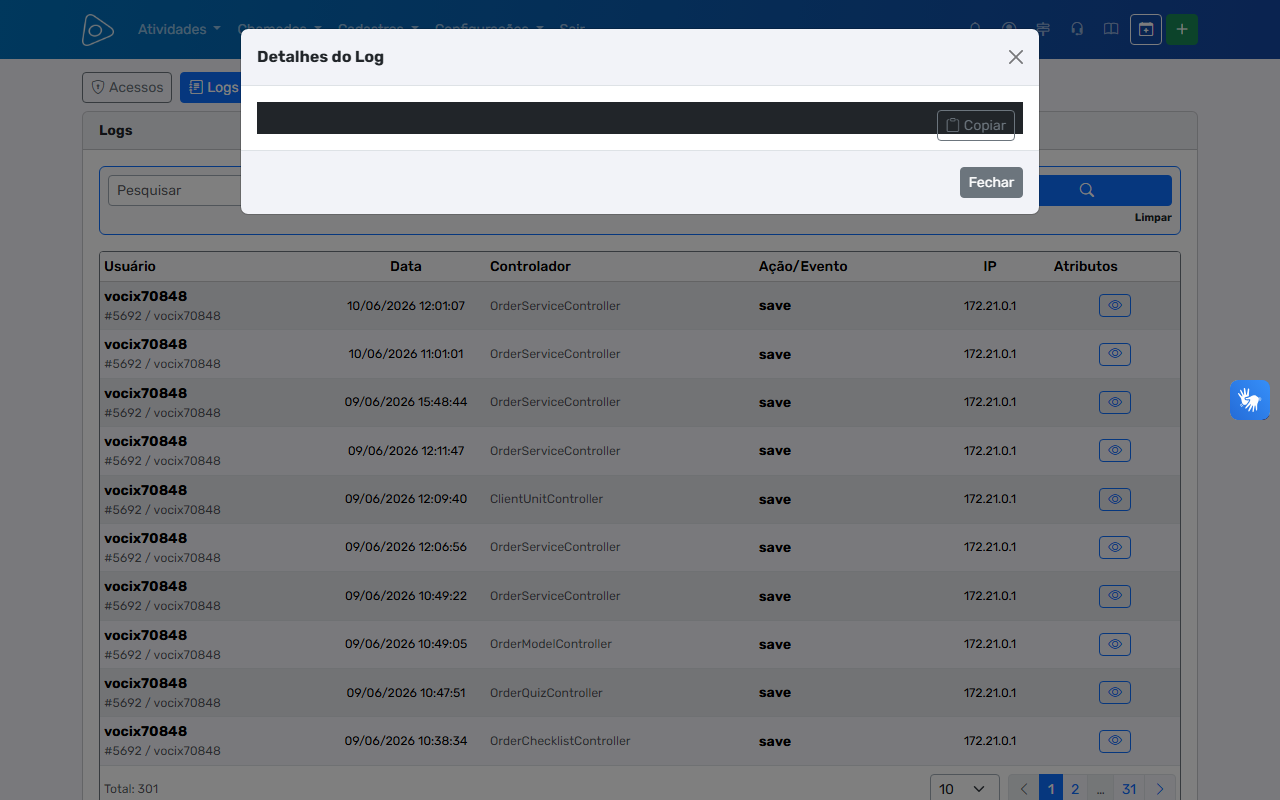Switch to the Acessos tab
Image resolution: width=1280 pixels, height=800 pixels.
pos(127,87)
